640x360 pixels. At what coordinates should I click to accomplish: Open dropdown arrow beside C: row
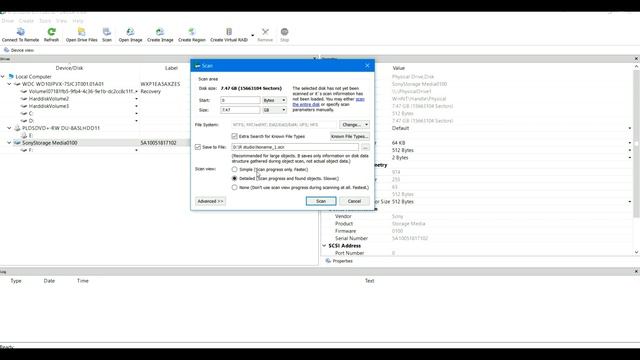pyautogui.click(x=136, y=113)
